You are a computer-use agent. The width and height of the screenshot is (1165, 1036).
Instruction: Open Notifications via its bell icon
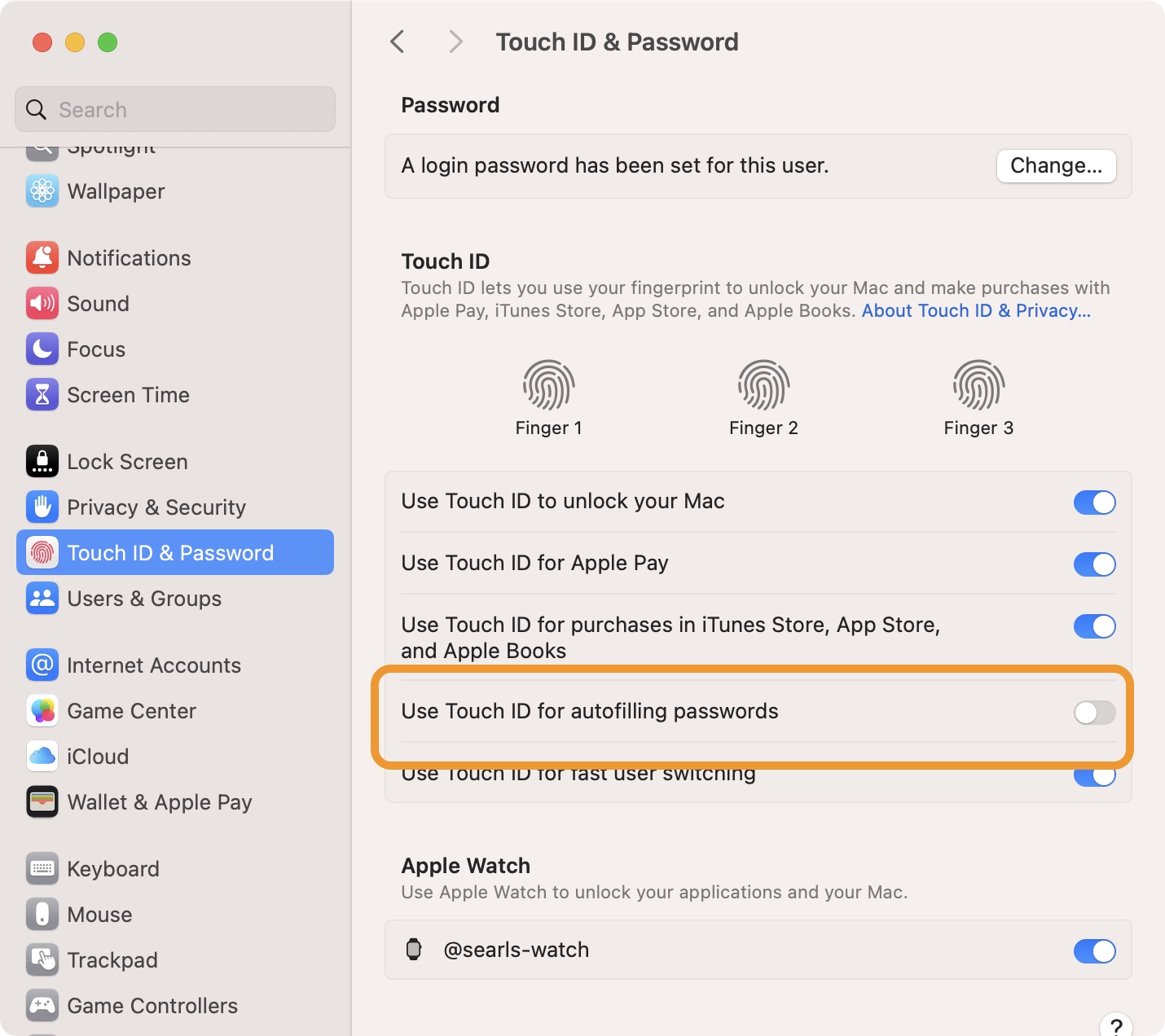pos(42,258)
